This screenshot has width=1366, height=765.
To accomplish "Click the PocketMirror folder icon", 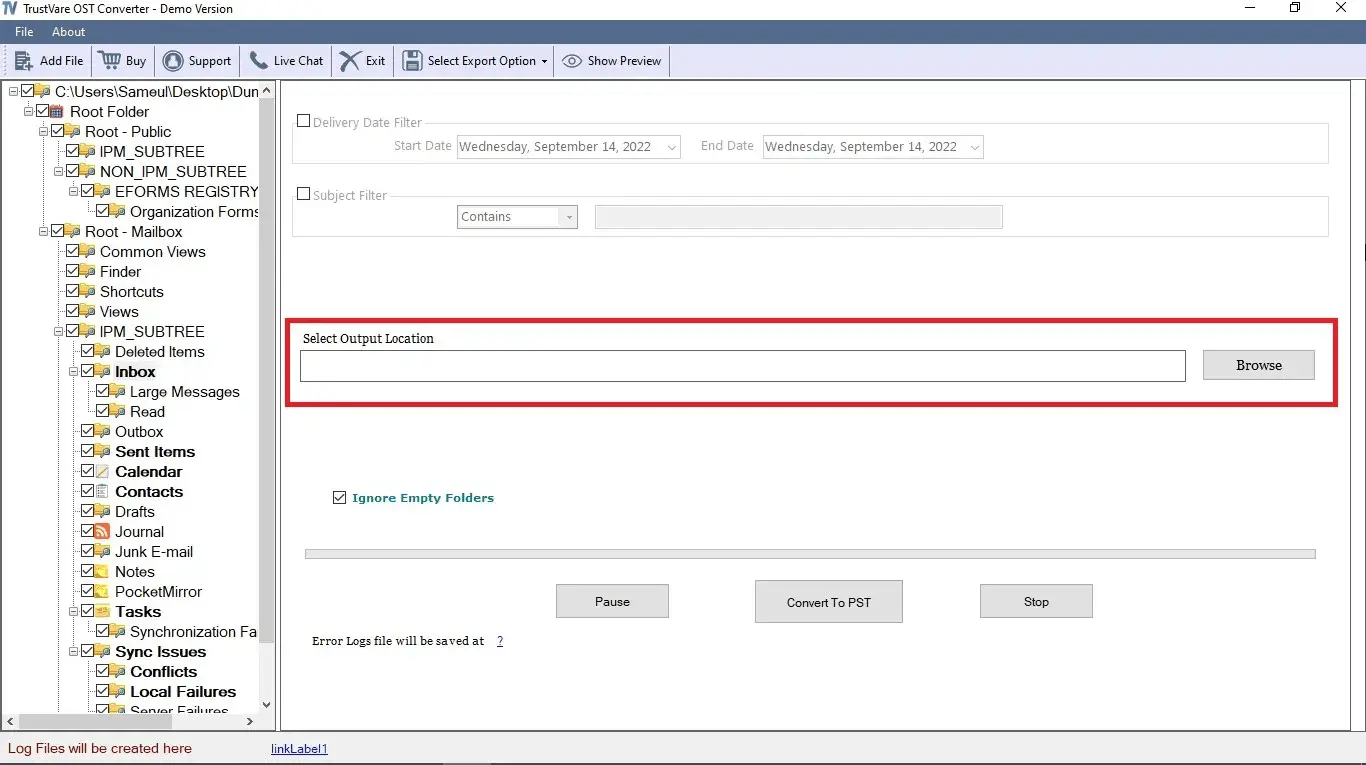I will click(x=102, y=591).
